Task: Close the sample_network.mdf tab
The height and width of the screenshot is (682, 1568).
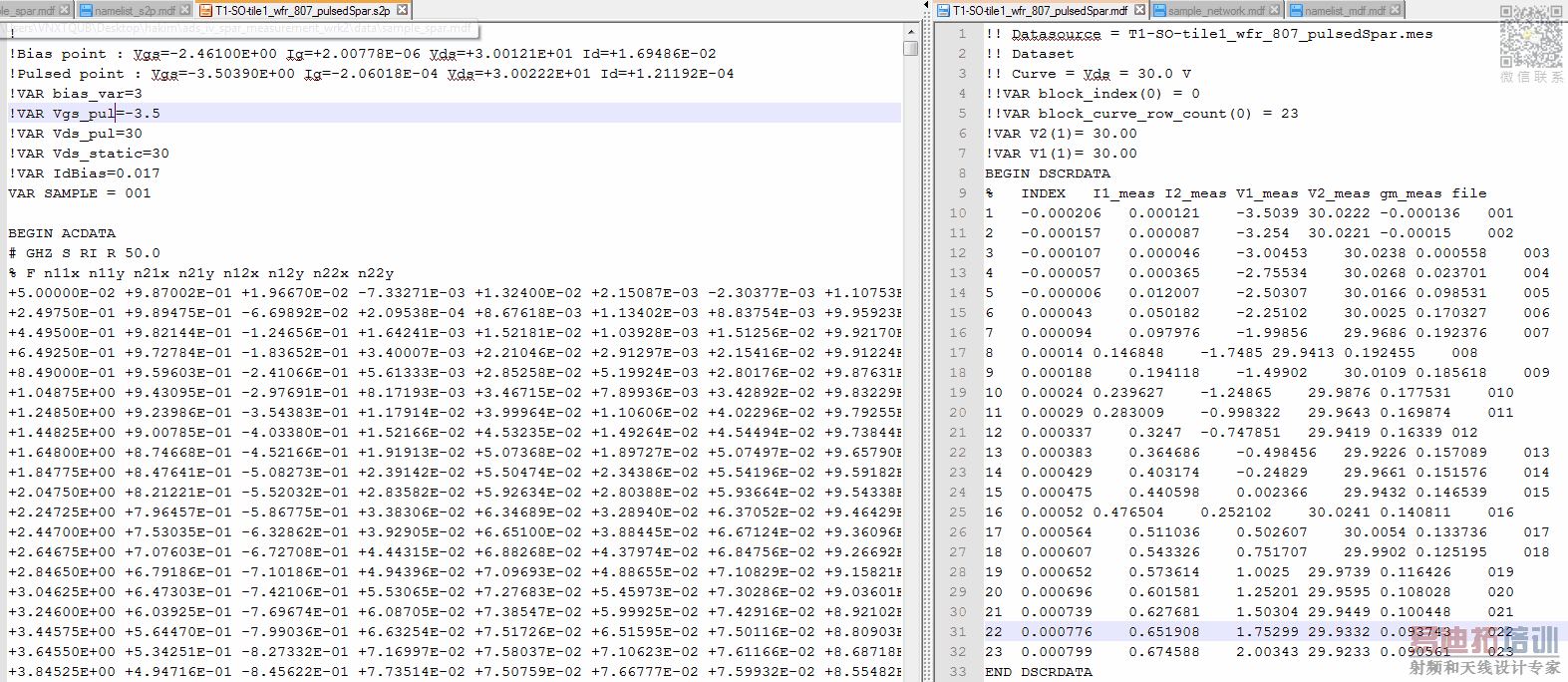Action: pos(1275,10)
